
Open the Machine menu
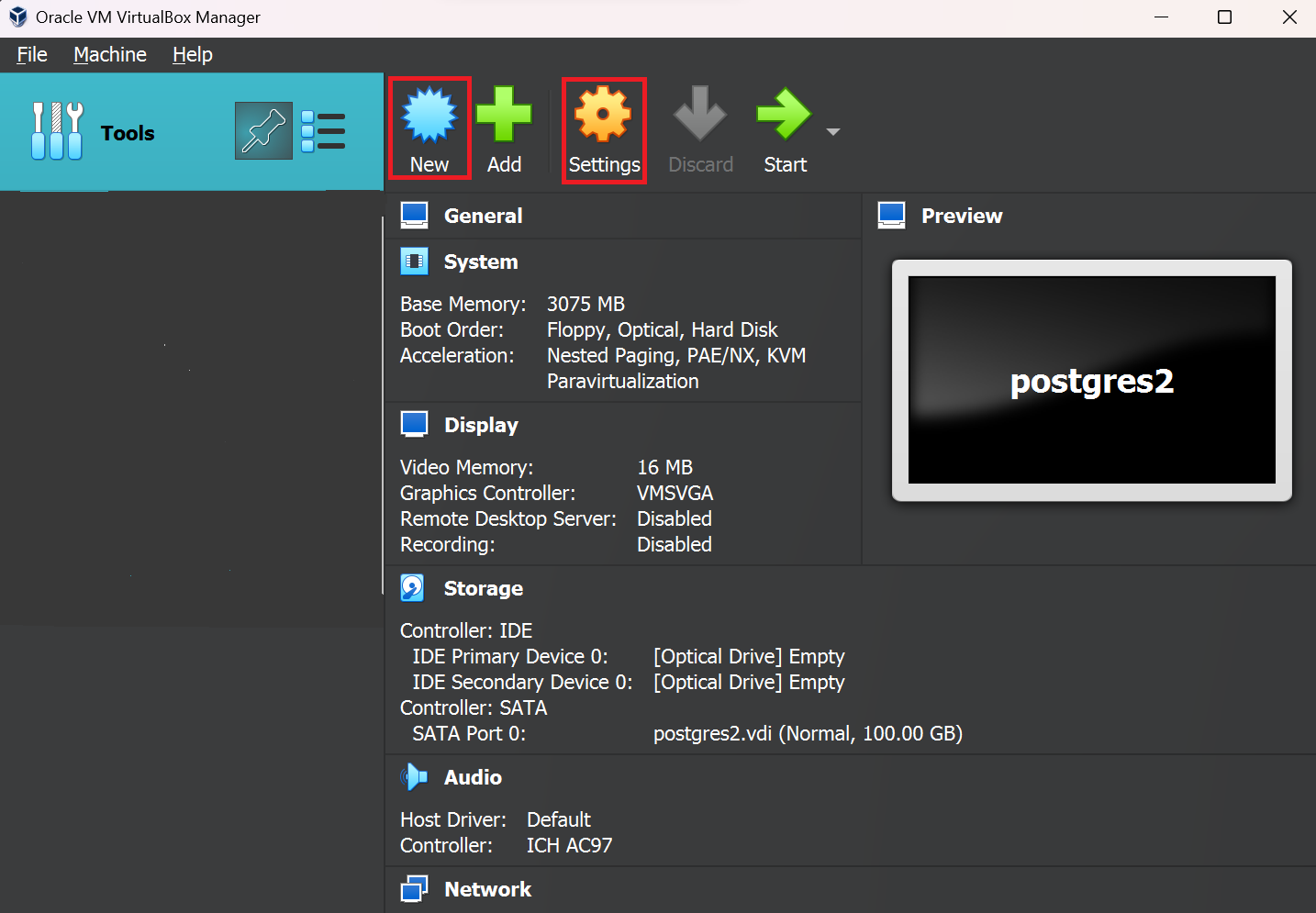(110, 55)
